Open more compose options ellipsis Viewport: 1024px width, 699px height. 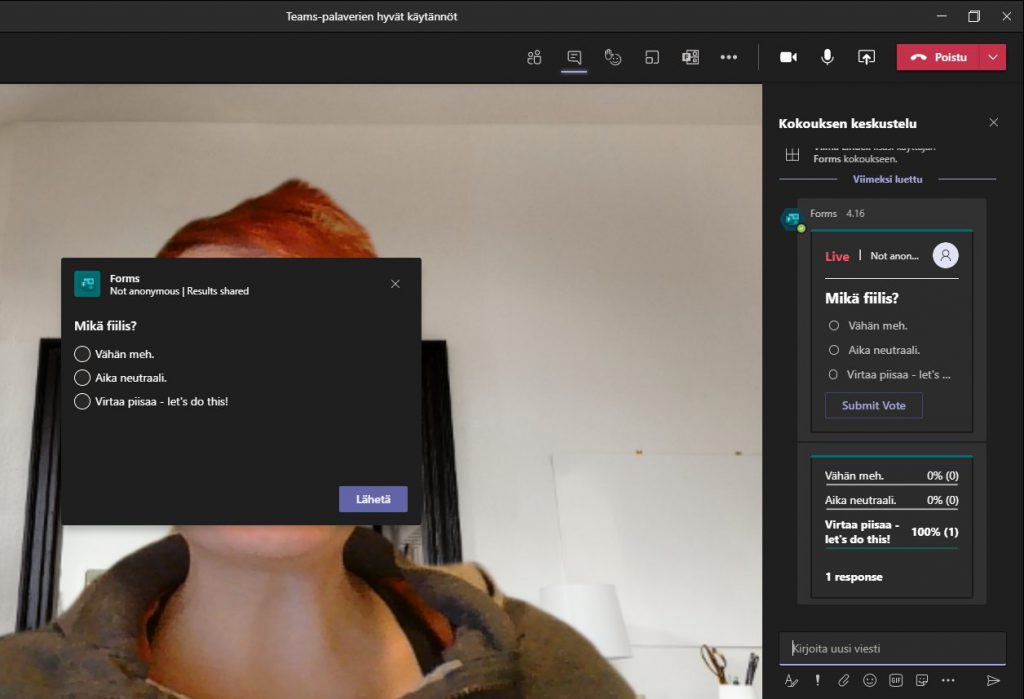(948, 681)
